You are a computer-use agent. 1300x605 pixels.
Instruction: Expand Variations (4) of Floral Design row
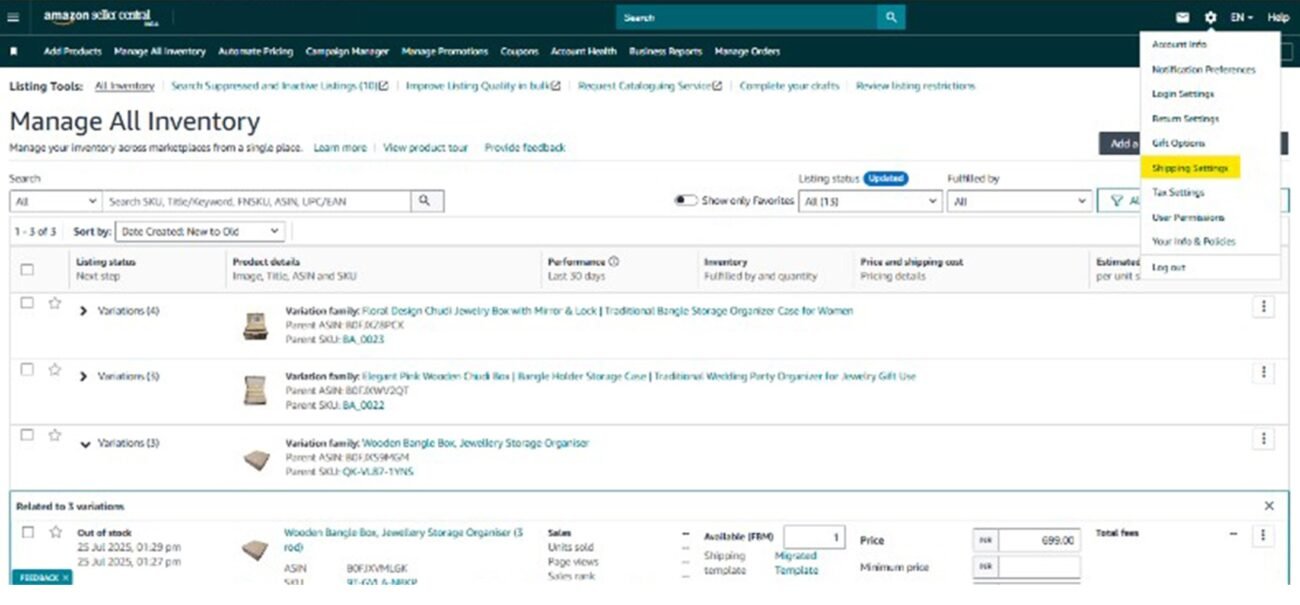[x=84, y=311]
